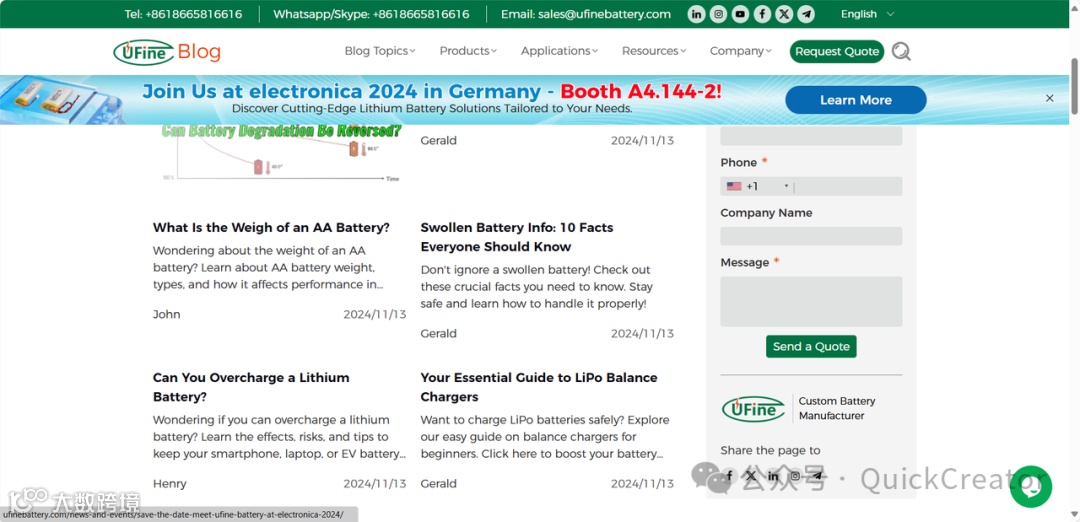Click the Request Quote button
The width and height of the screenshot is (1080, 522).
(837, 51)
